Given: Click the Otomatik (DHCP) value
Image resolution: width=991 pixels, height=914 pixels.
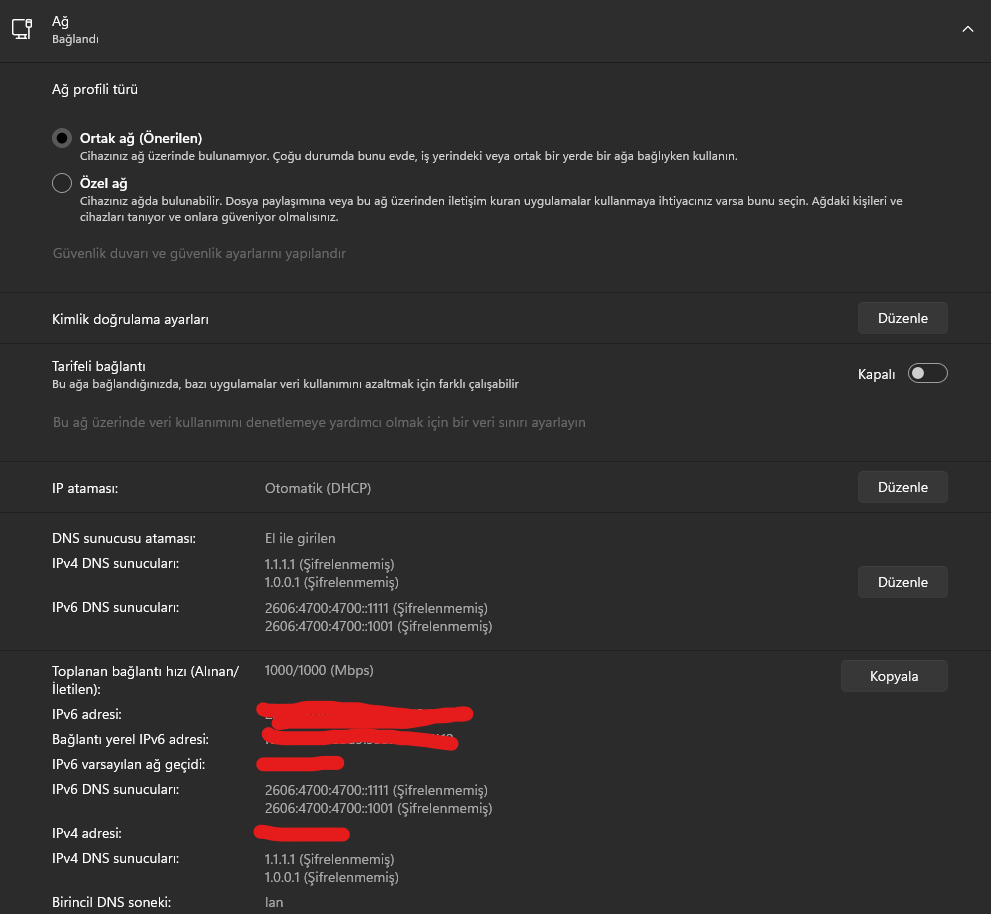Looking at the screenshot, I should tap(318, 488).
